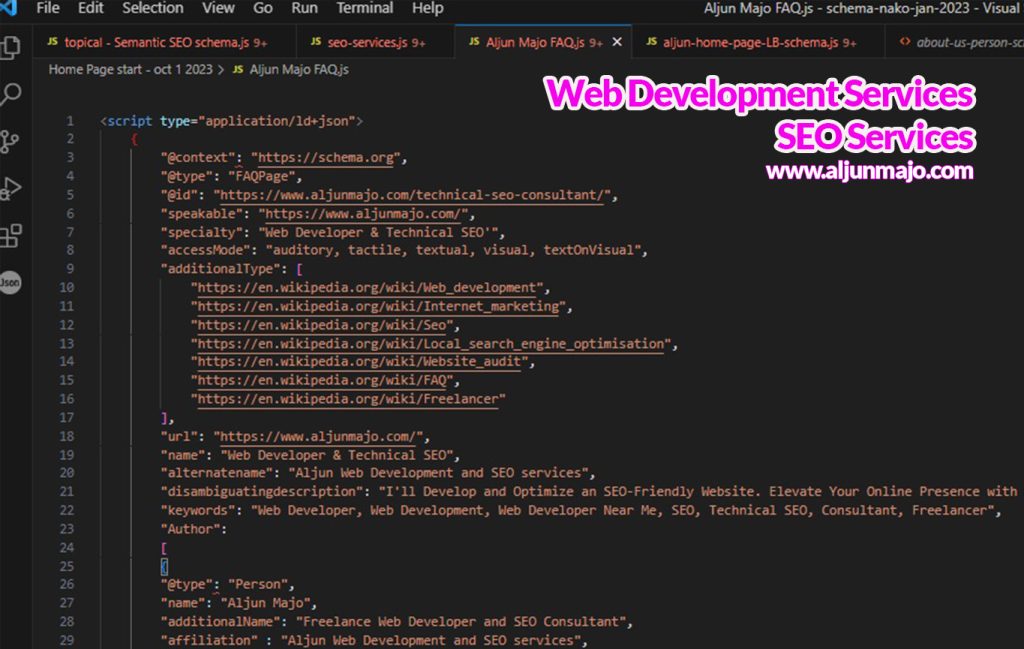Open the Selection menu
The width and height of the screenshot is (1024, 649).
click(153, 8)
